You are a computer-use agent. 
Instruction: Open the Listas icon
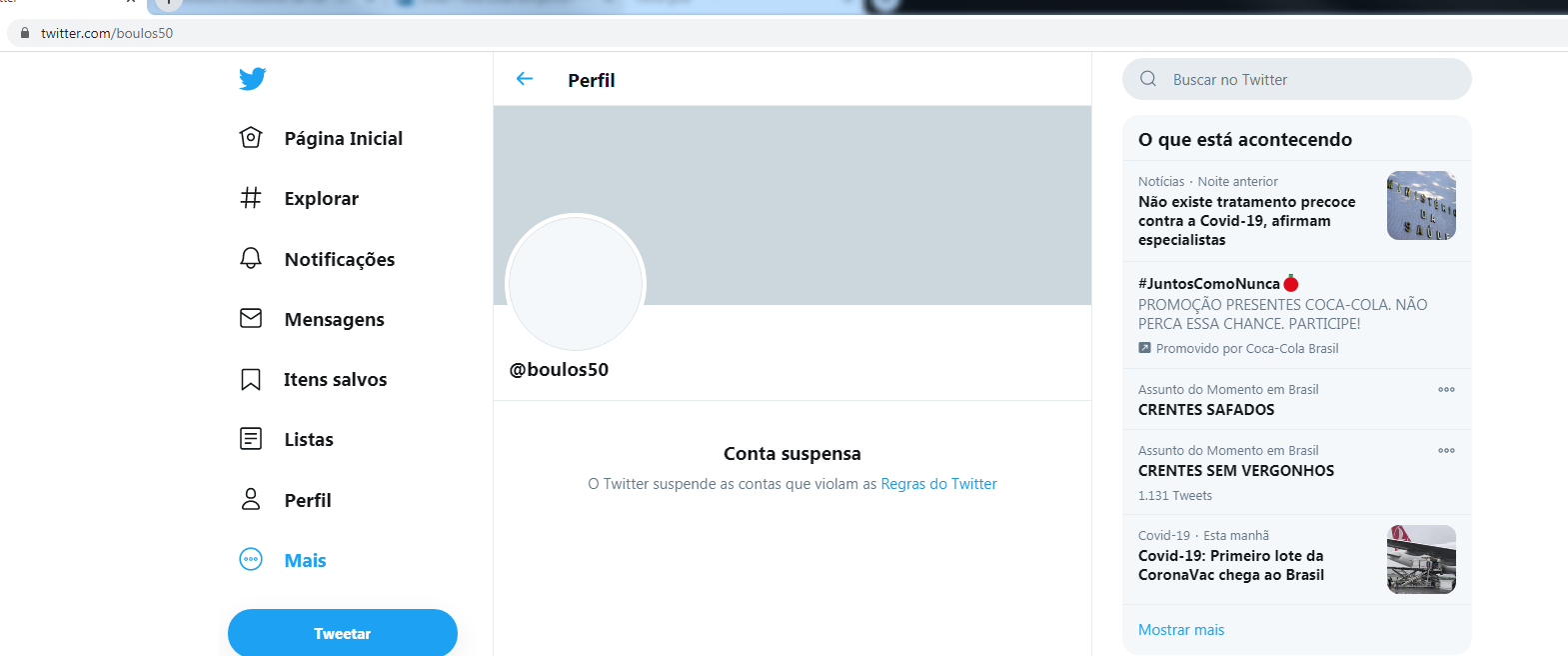coord(251,439)
